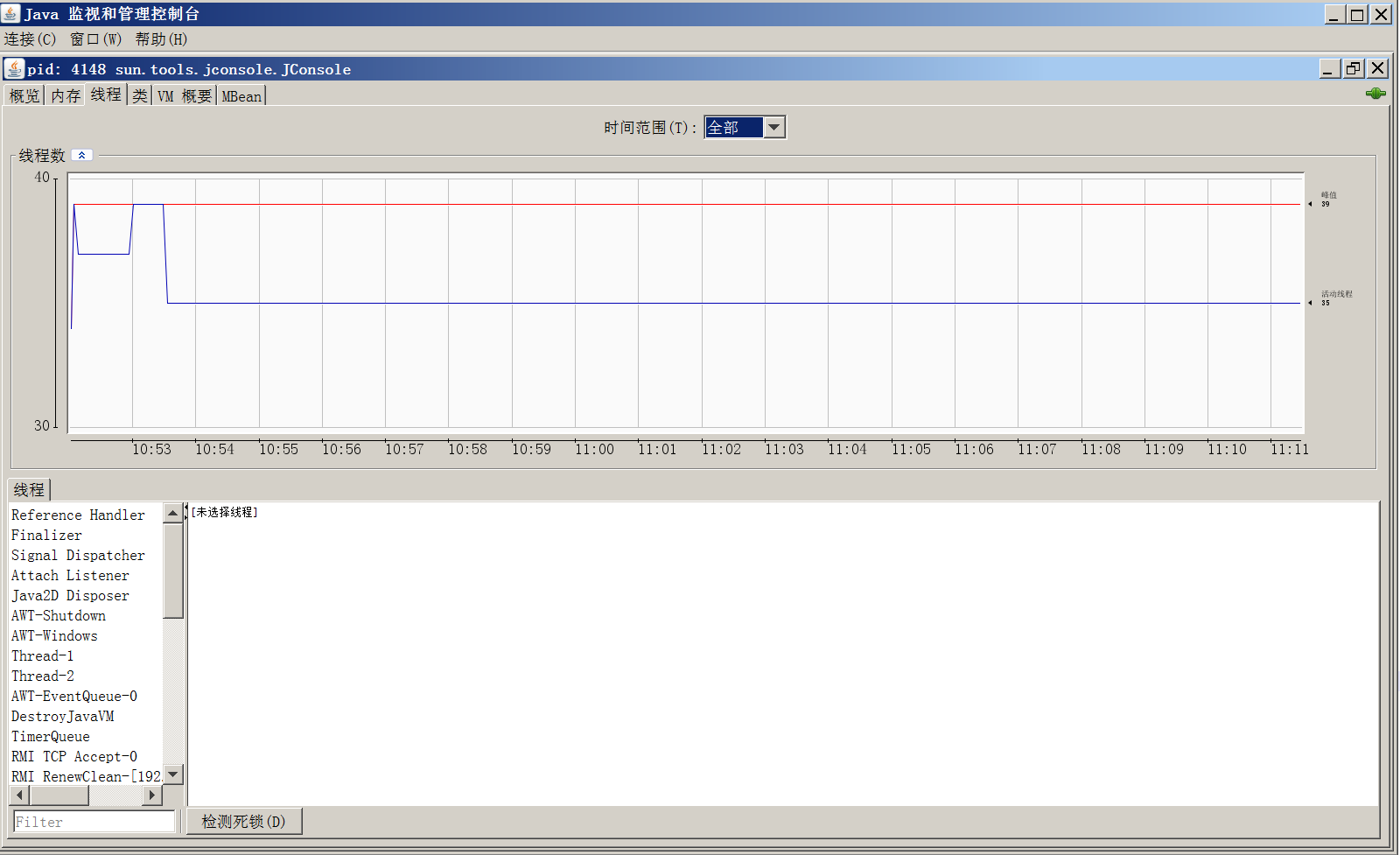Image resolution: width=1400 pixels, height=855 pixels.
Task: Click the right arrow of the horizontal scrollbar
Action: 151,795
